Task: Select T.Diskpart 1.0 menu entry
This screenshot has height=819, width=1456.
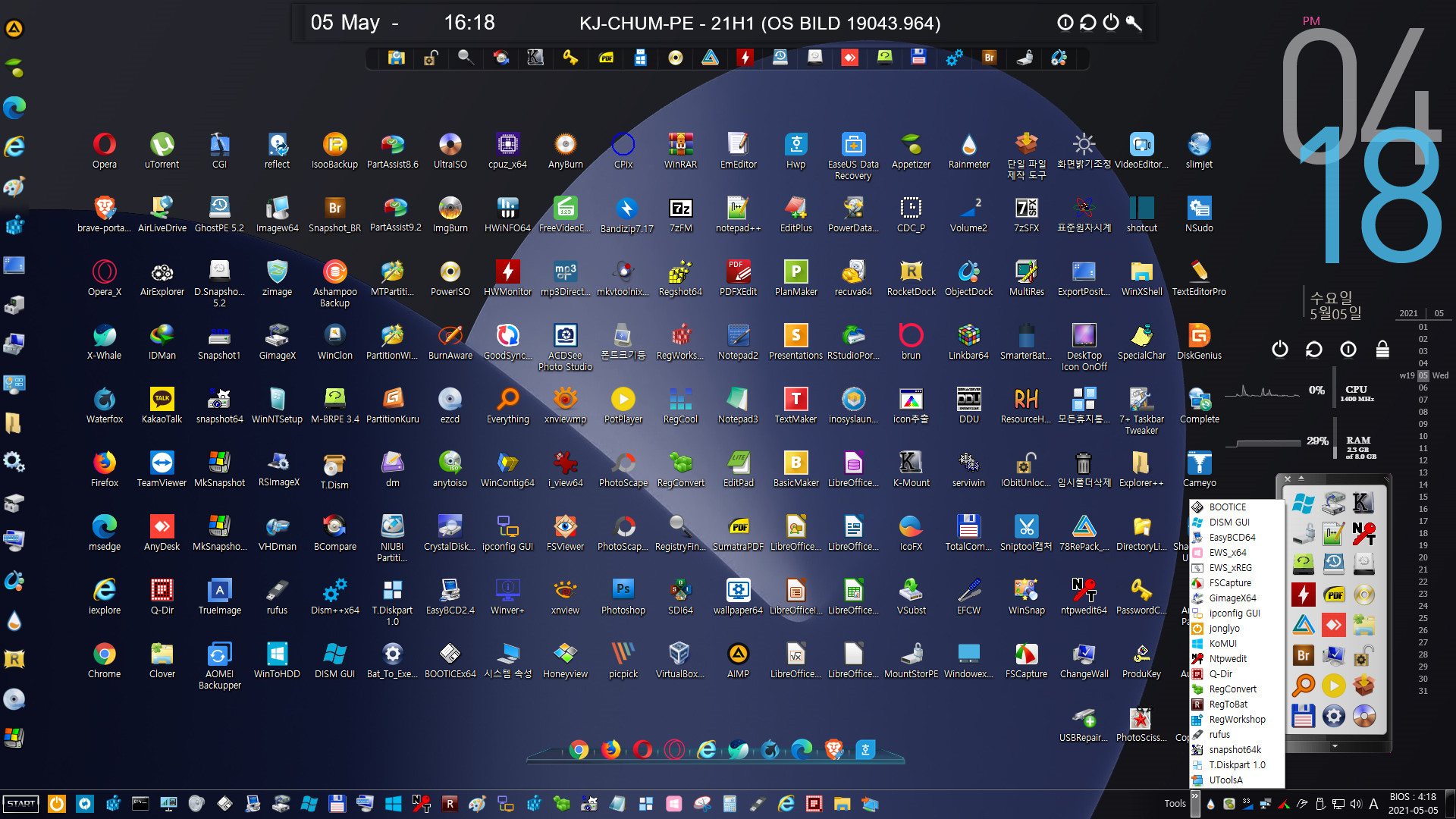Action: point(1236,764)
